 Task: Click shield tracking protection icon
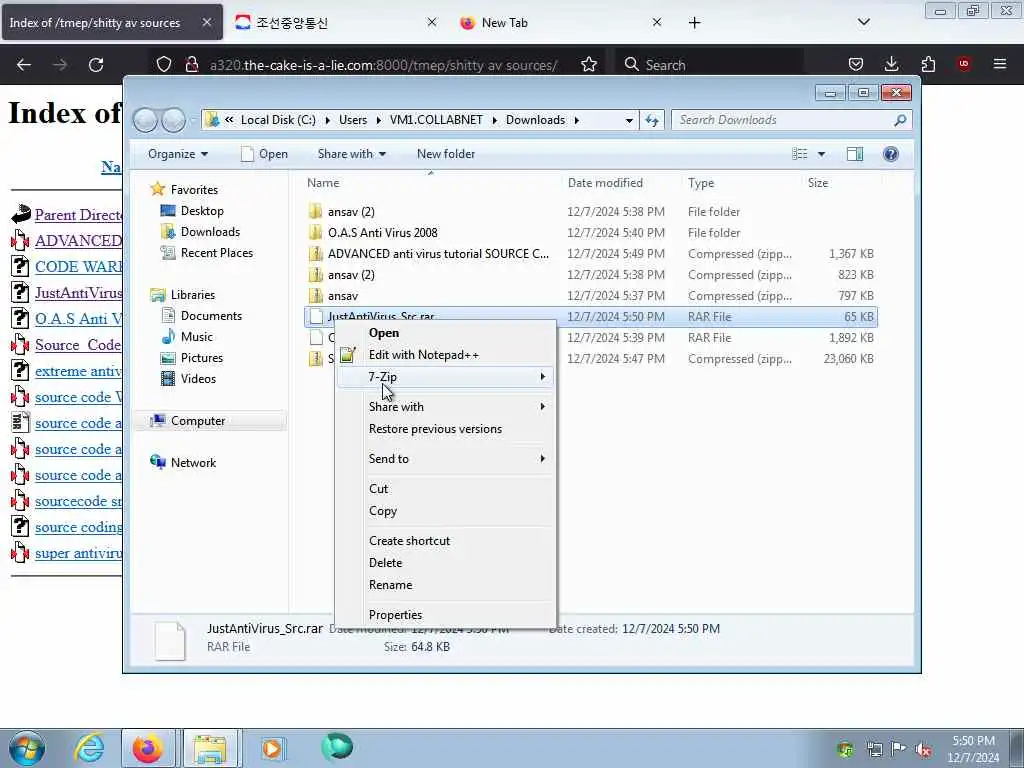coord(164,65)
